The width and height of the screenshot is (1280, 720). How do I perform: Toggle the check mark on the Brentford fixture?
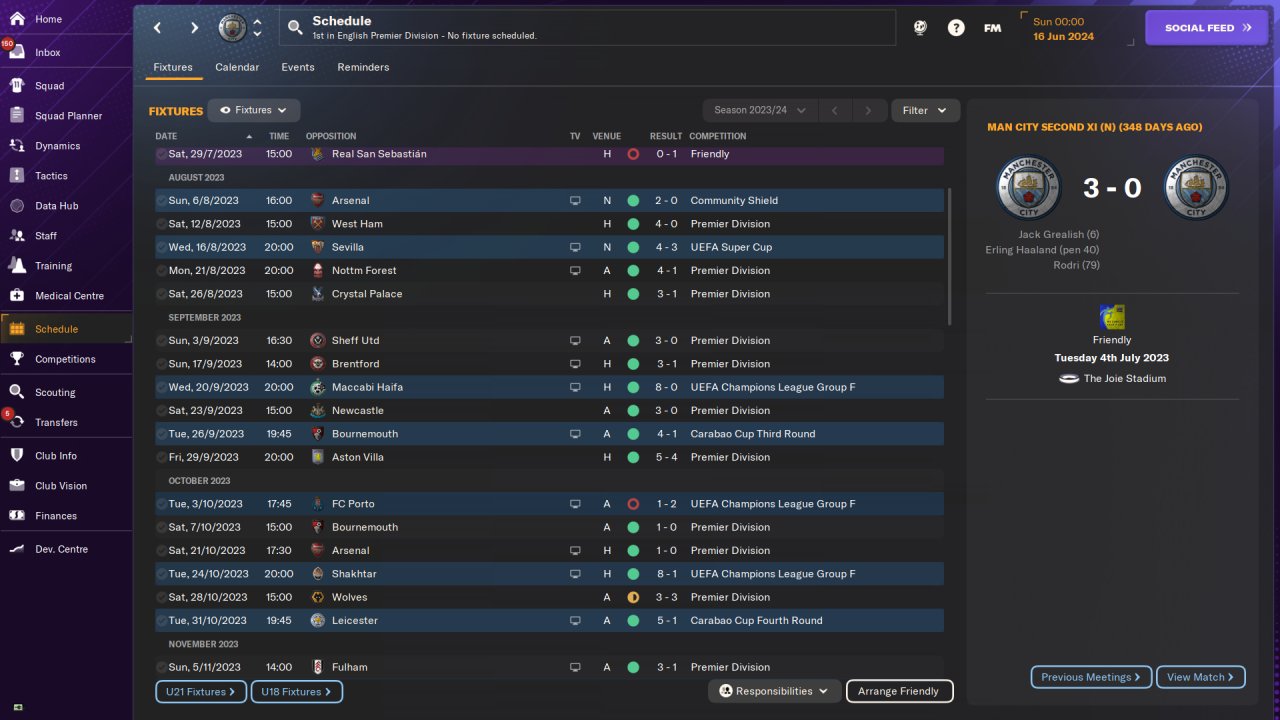162,364
